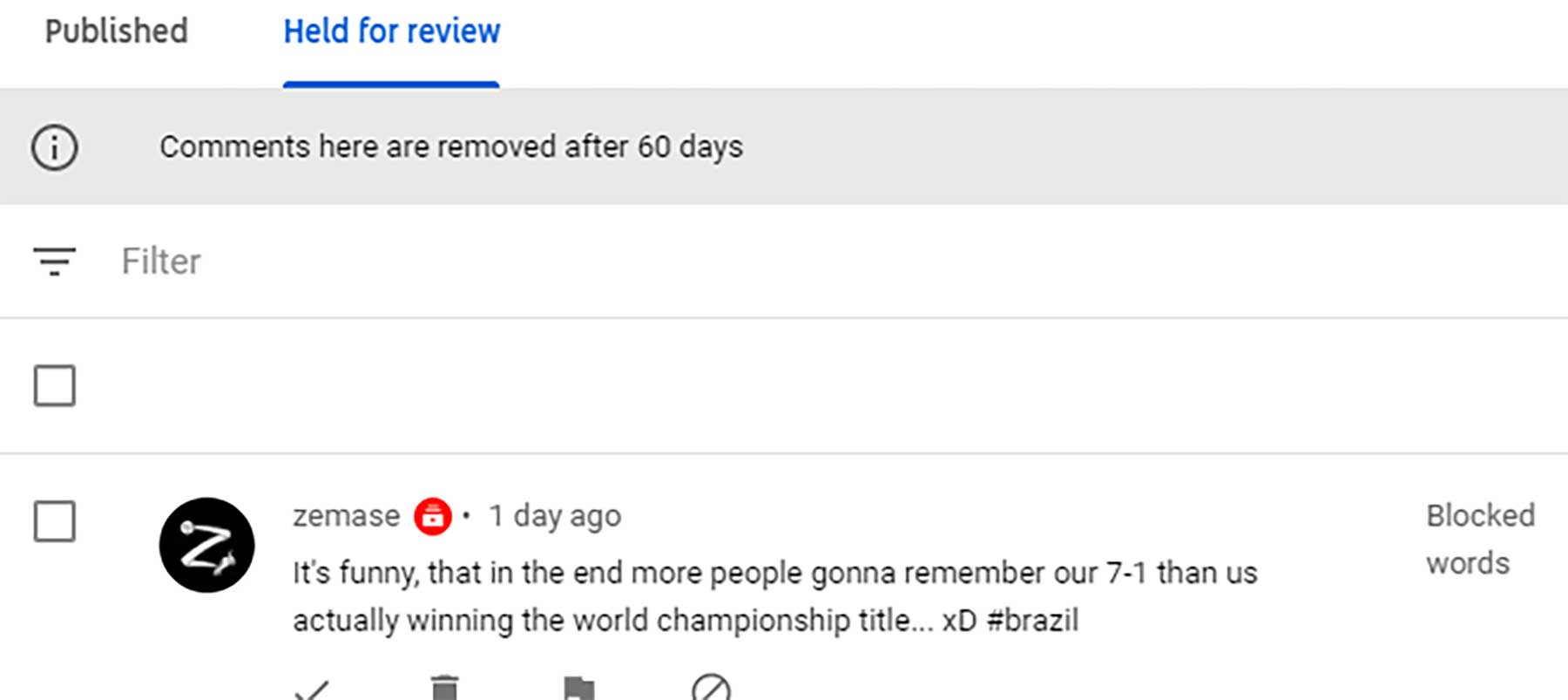Tick the select-all comments checkbox
This screenshot has height=700, width=1568.
coord(55,385)
